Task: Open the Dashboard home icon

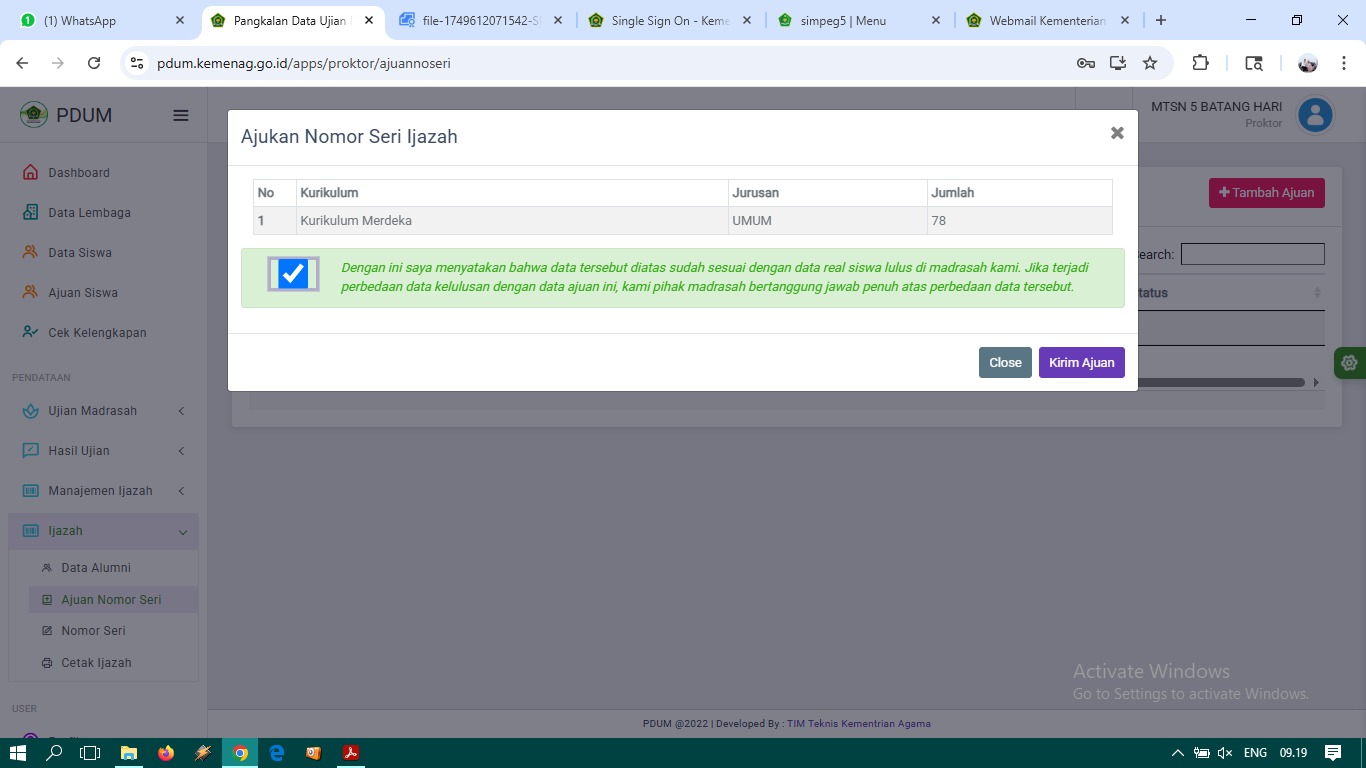Action: 30,172
